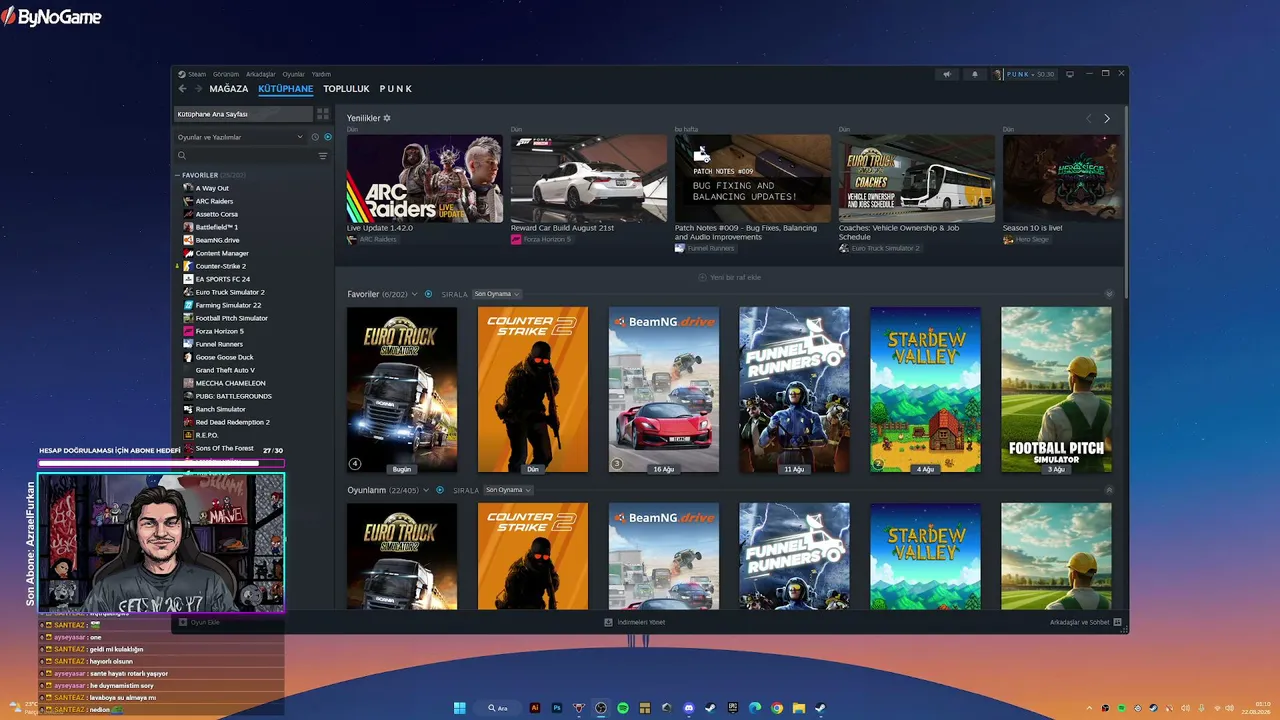
Task: Collapse the Oyunlarım shelf chevron
Action: click(1109, 490)
